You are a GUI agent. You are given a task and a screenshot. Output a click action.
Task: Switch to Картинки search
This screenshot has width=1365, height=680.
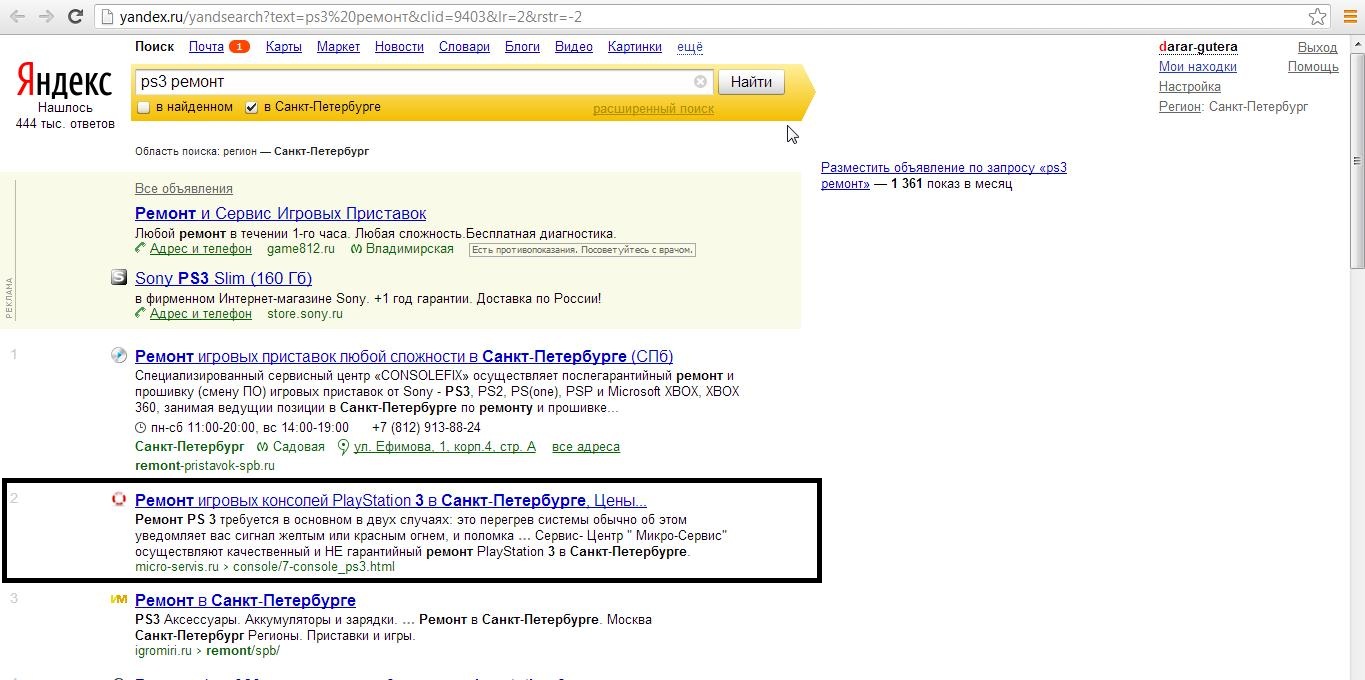(634, 47)
